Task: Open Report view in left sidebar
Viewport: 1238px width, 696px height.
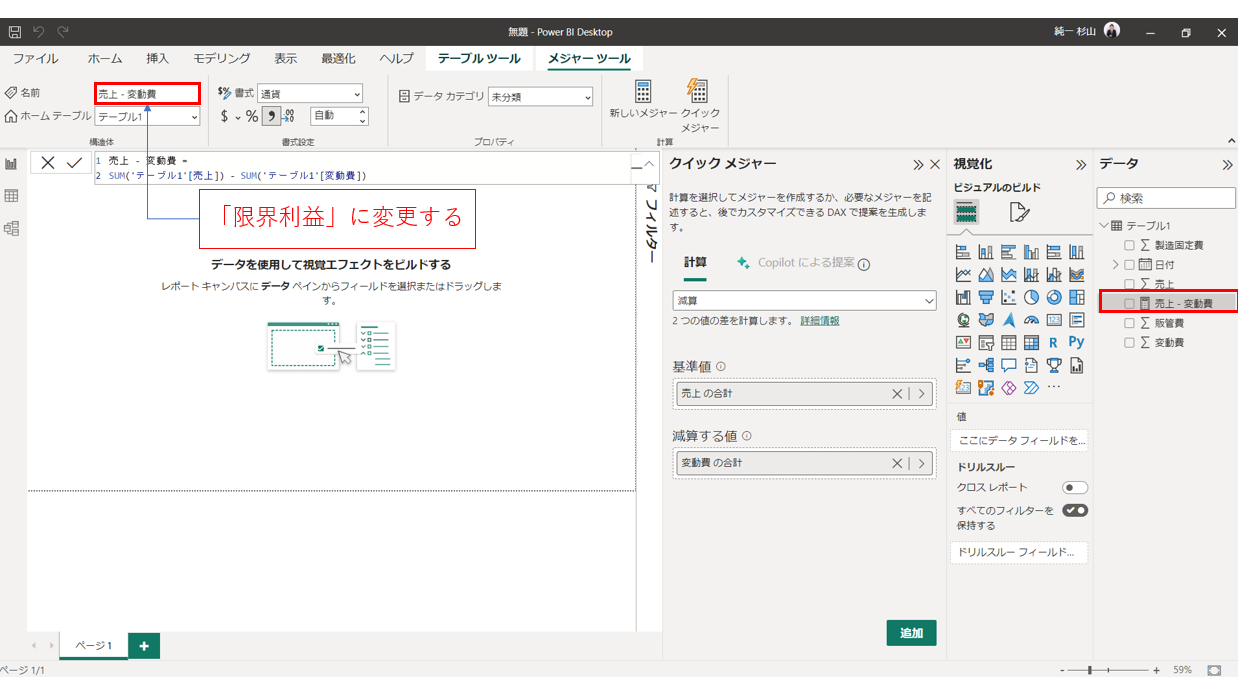Action: point(12,164)
